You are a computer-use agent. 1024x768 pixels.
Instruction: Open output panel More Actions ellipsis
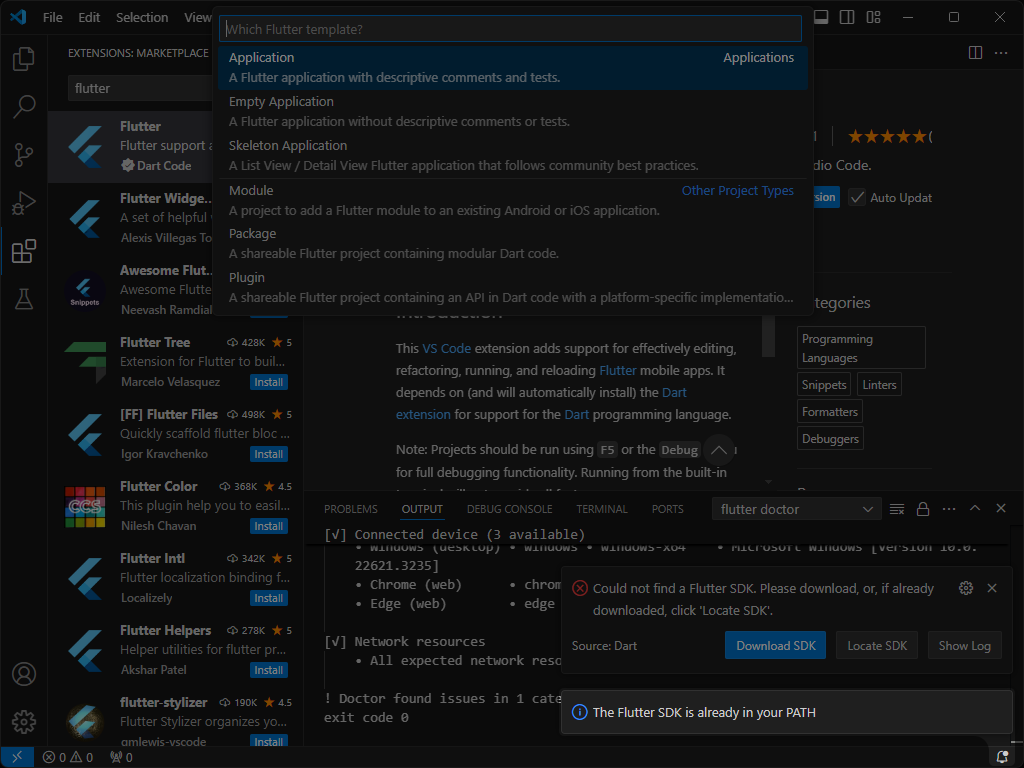tap(949, 509)
